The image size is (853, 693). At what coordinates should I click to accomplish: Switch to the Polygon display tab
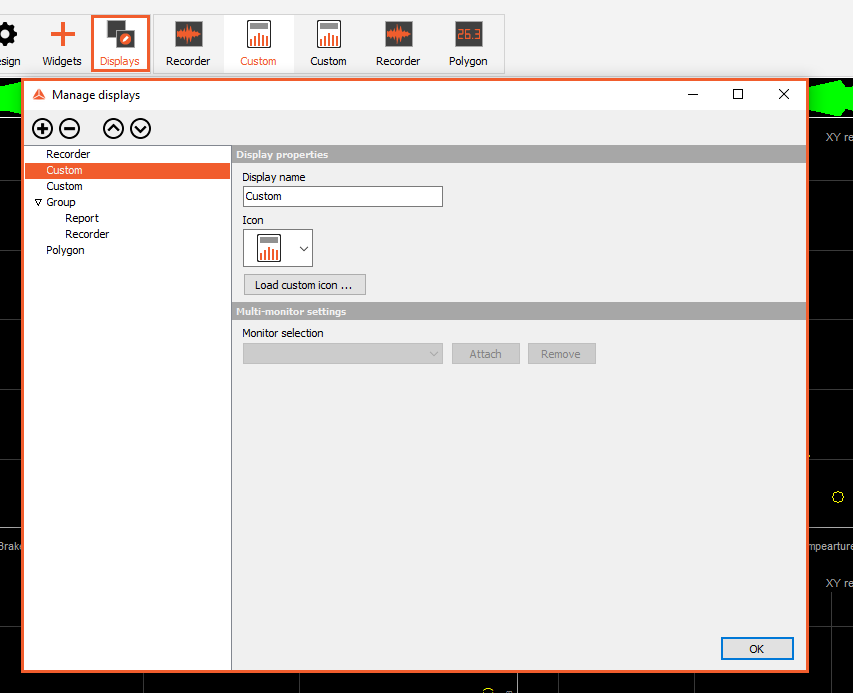[468, 44]
